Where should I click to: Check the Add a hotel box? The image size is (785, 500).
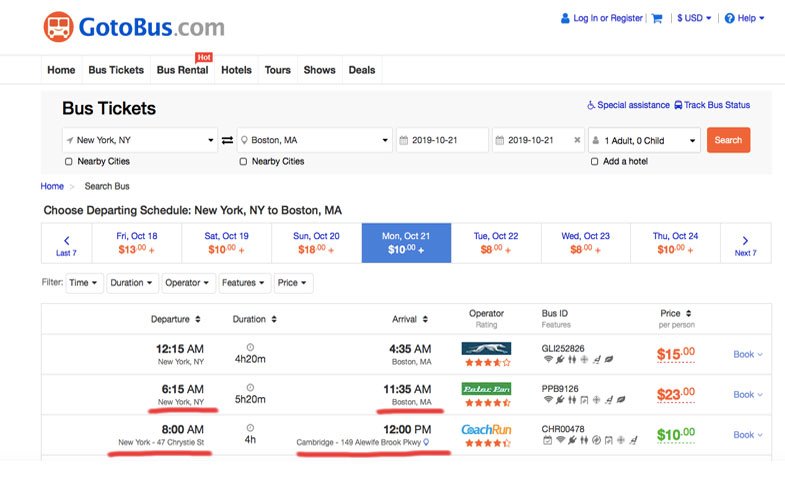[x=595, y=161]
